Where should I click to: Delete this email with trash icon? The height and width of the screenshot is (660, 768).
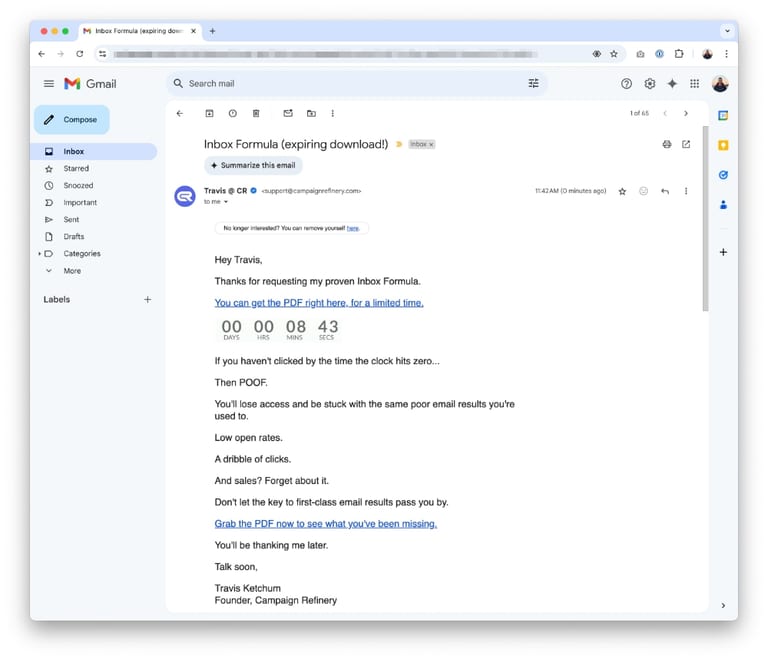coord(256,114)
